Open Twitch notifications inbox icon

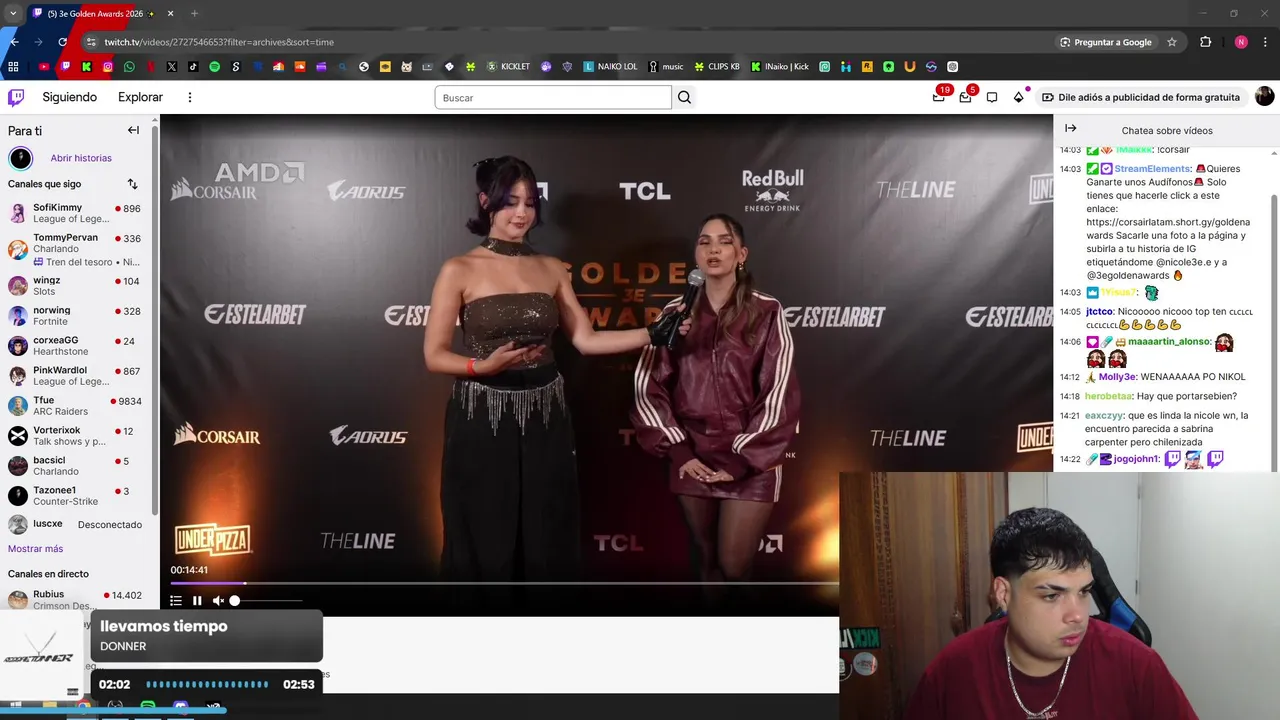point(939,97)
